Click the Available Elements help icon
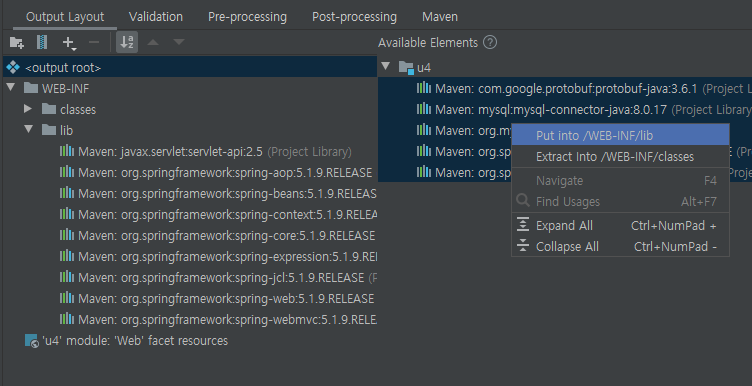The image size is (752, 386). click(x=490, y=42)
